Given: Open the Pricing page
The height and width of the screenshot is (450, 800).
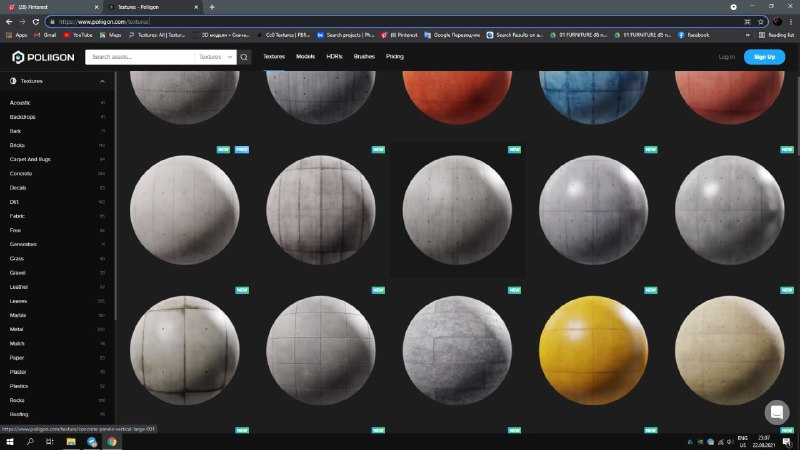Looking at the screenshot, I should (x=394, y=57).
